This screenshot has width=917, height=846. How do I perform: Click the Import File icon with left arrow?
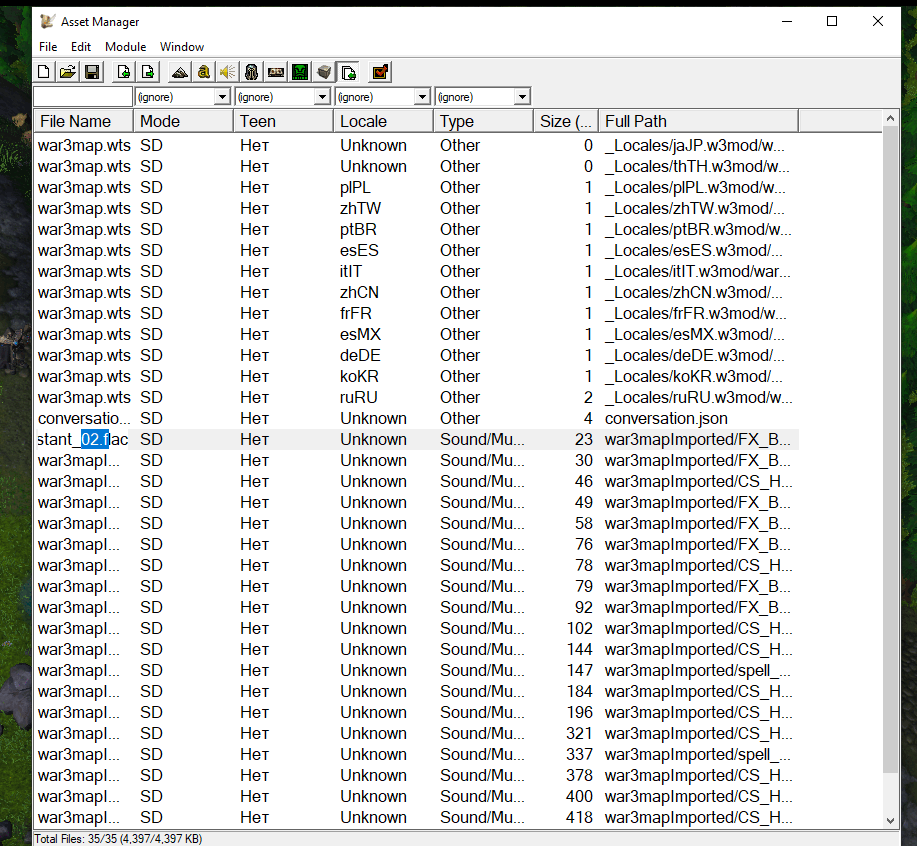[x=123, y=72]
